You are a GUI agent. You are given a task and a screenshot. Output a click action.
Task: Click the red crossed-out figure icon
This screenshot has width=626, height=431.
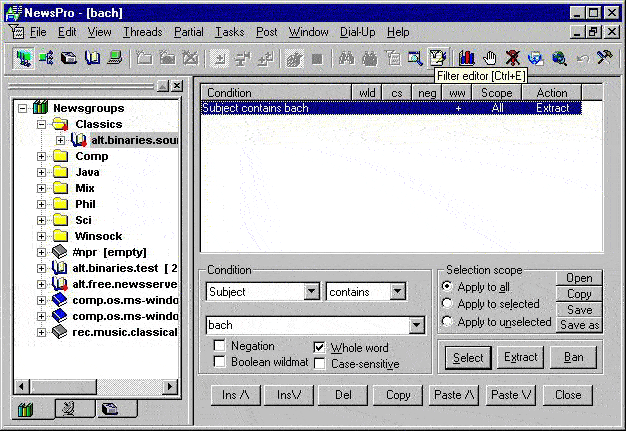(x=513, y=58)
